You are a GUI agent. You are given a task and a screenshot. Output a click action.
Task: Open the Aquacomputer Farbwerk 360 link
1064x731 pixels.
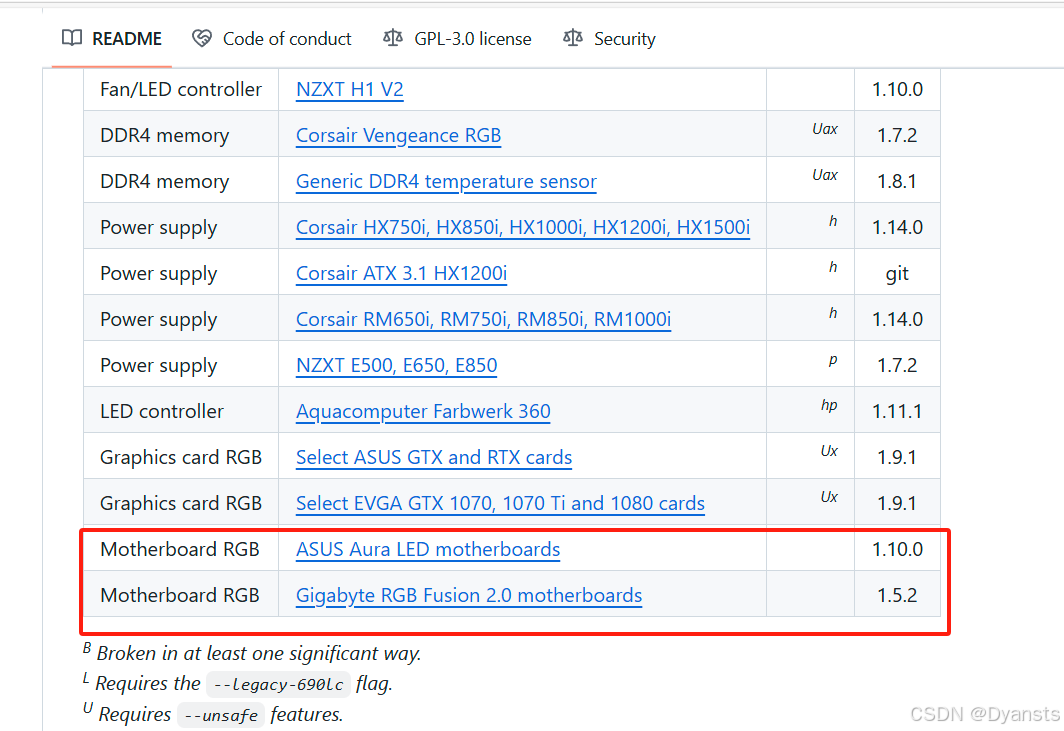tap(423, 411)
